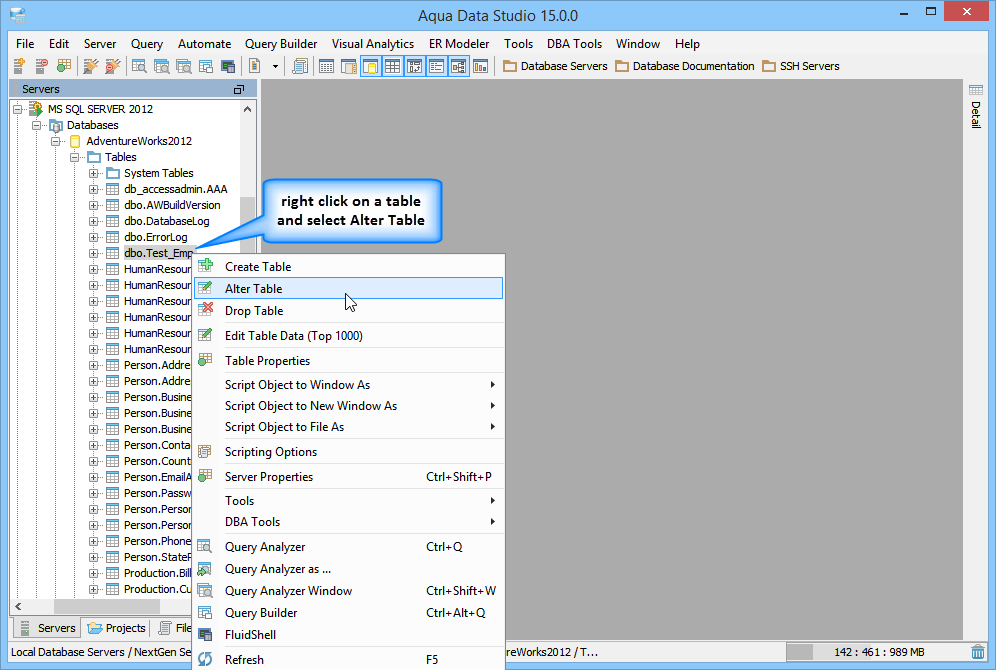Click the Delete Server toolbar icon

41,66
